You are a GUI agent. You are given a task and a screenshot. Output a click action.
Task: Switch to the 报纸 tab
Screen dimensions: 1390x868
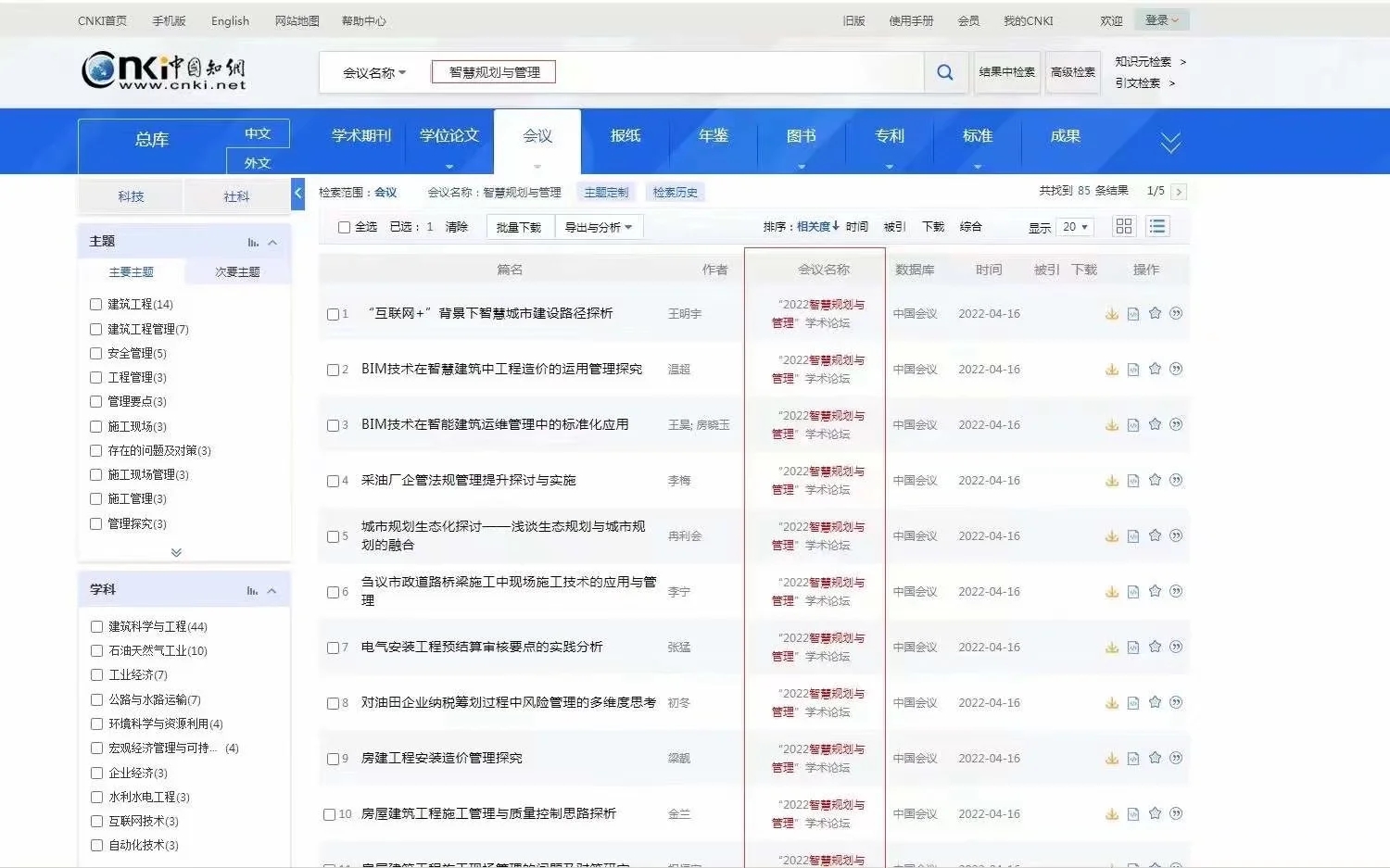coord(625,136)
